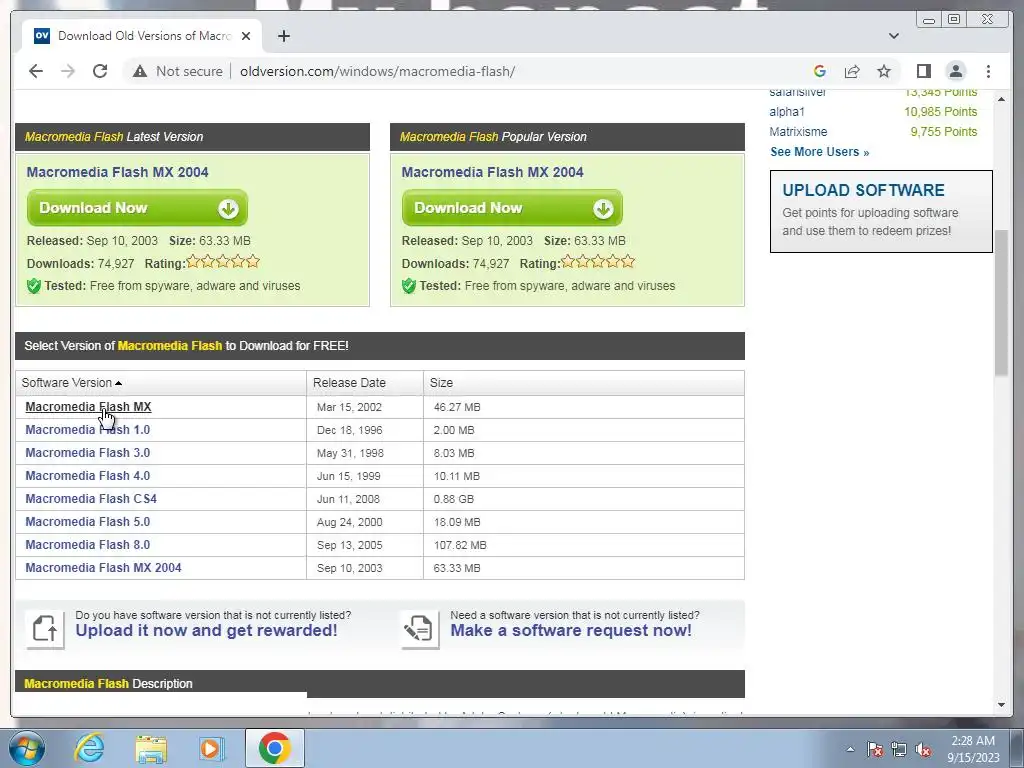The image size is (1024, 768).
Task: Download Latest Version Macromedia Flash MX 2004
Action: pos(137,208)
